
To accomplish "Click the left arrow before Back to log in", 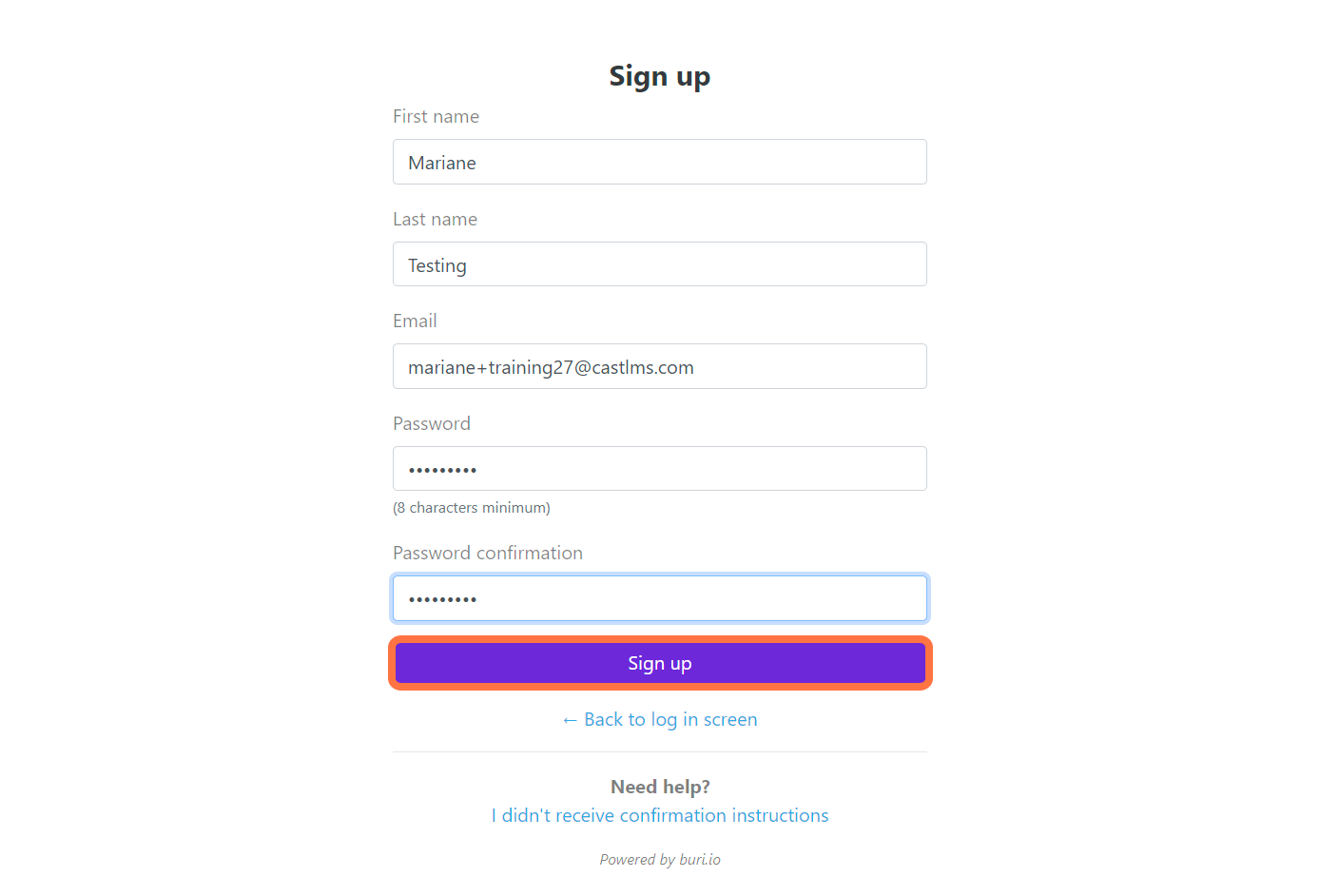I will click(570, 721).
